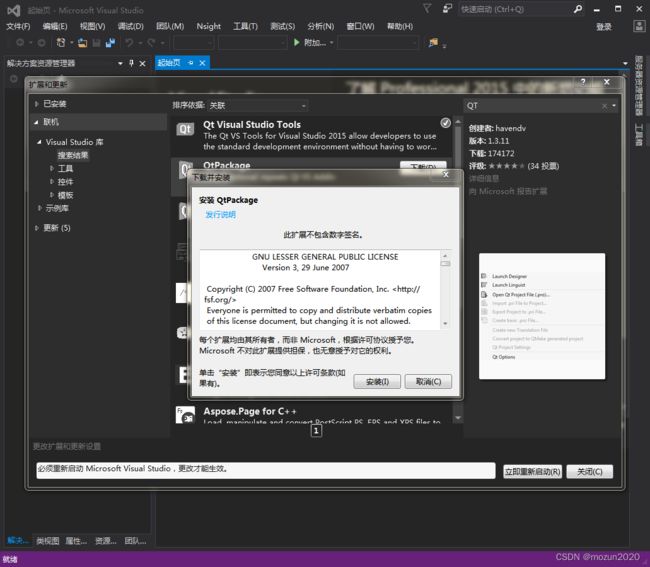Click the Quick Launch magnifier icon

pyautogui.click(x=578, y=9)
